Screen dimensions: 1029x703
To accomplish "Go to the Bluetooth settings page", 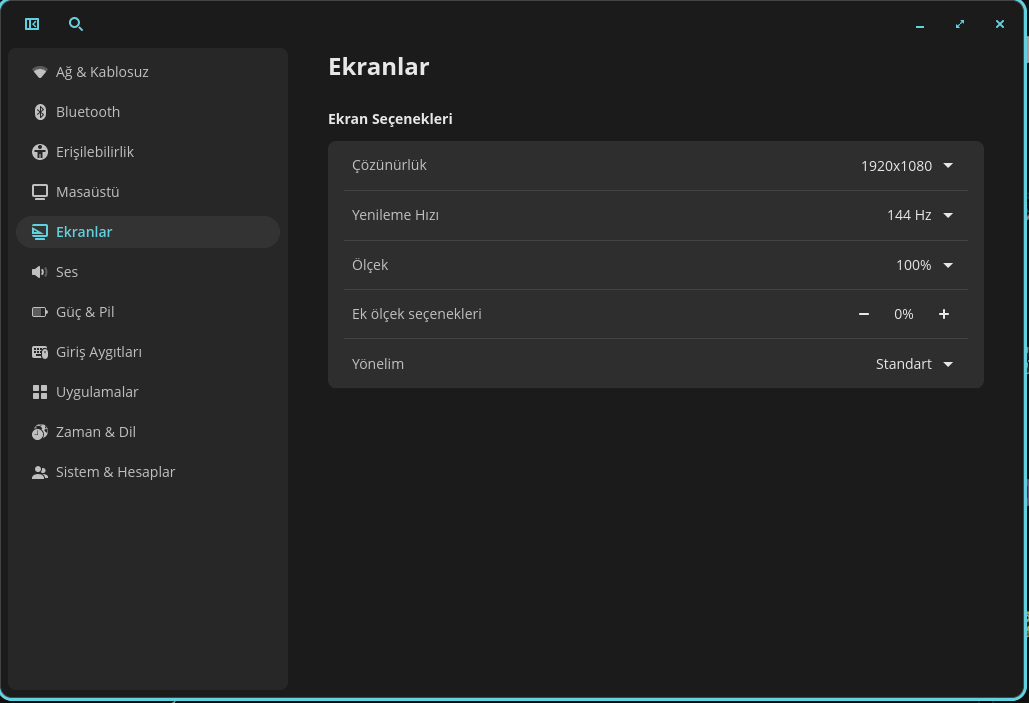I will (148, 112).
